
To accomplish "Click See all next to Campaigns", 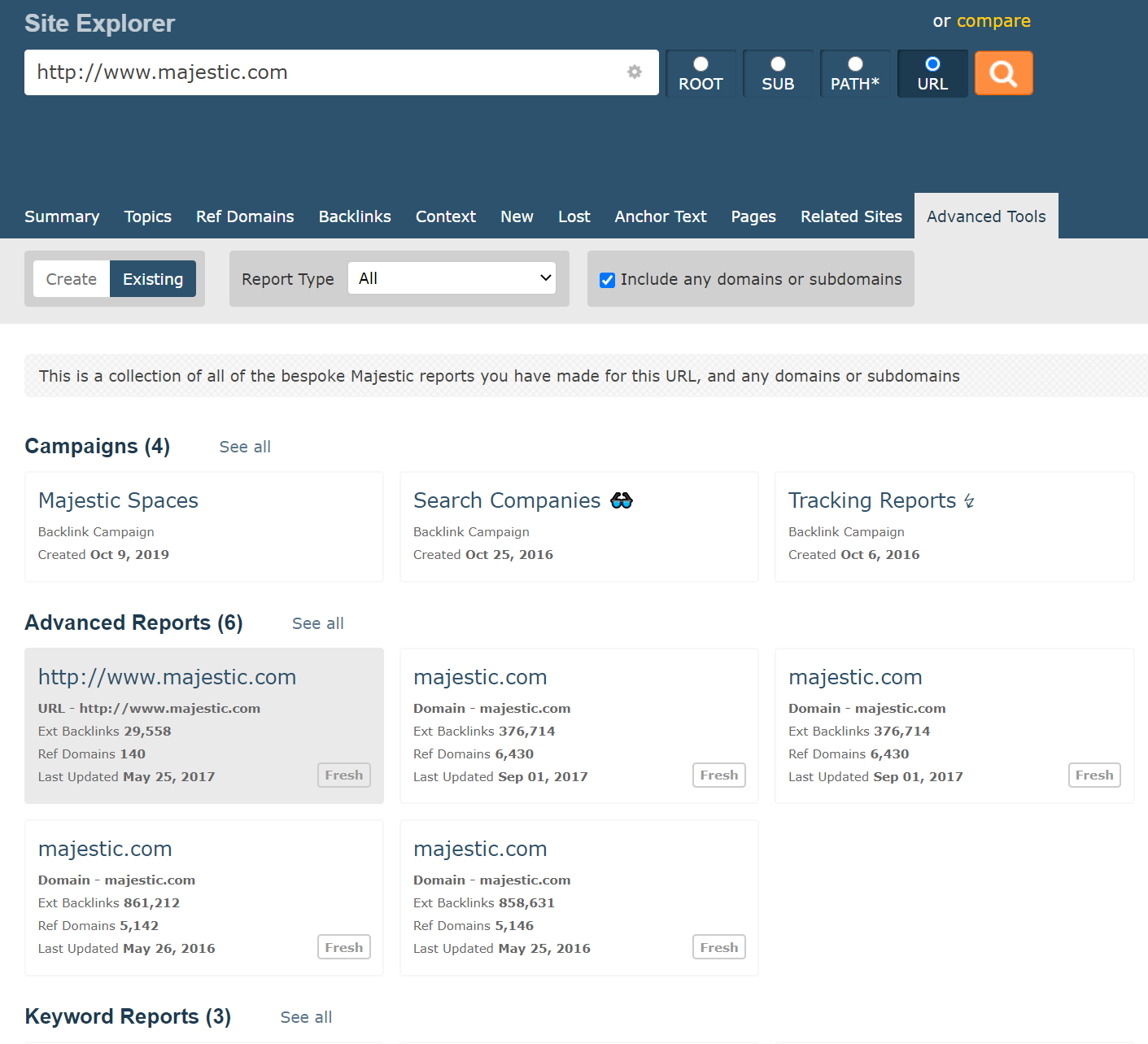I will coord(245,447).
